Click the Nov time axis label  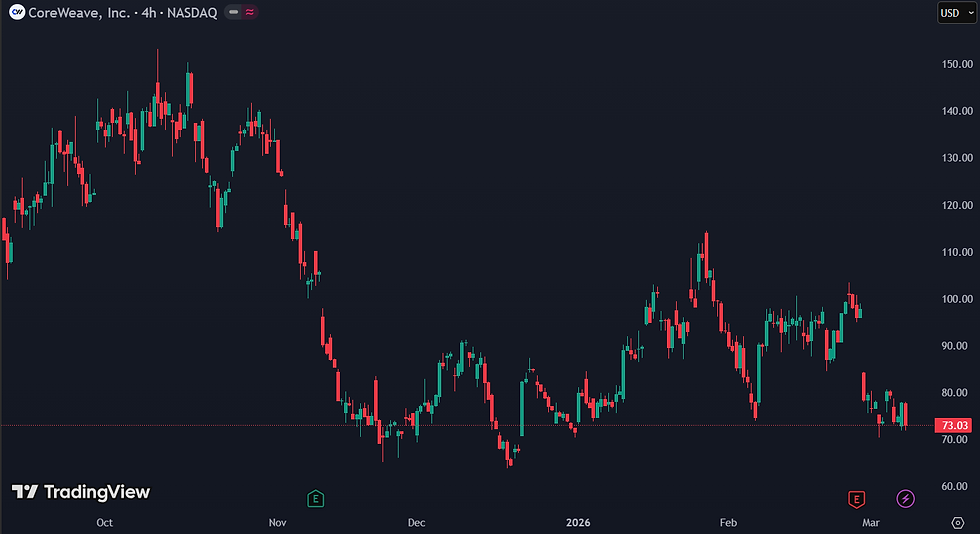coord(278,523)
